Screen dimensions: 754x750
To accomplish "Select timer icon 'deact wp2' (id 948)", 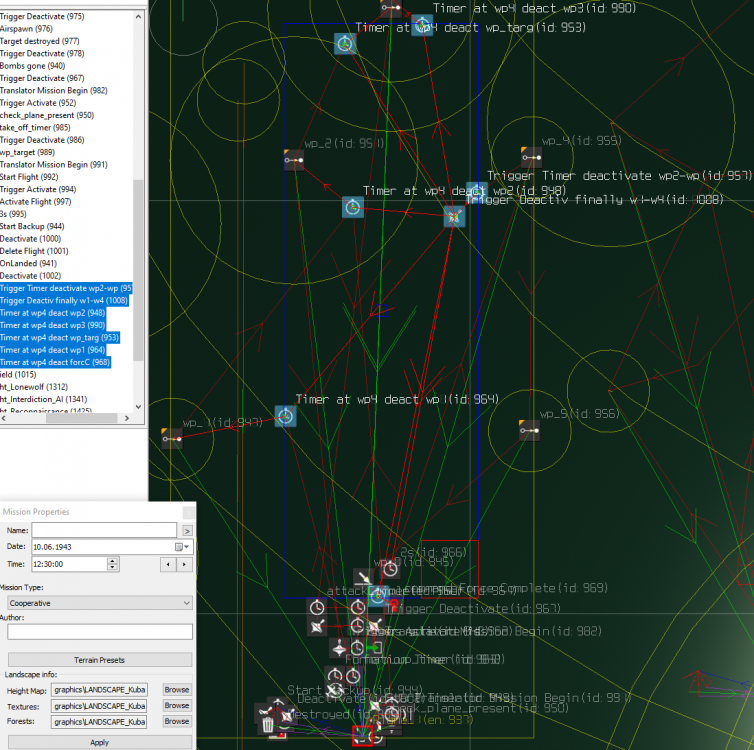I will point(352,207).
